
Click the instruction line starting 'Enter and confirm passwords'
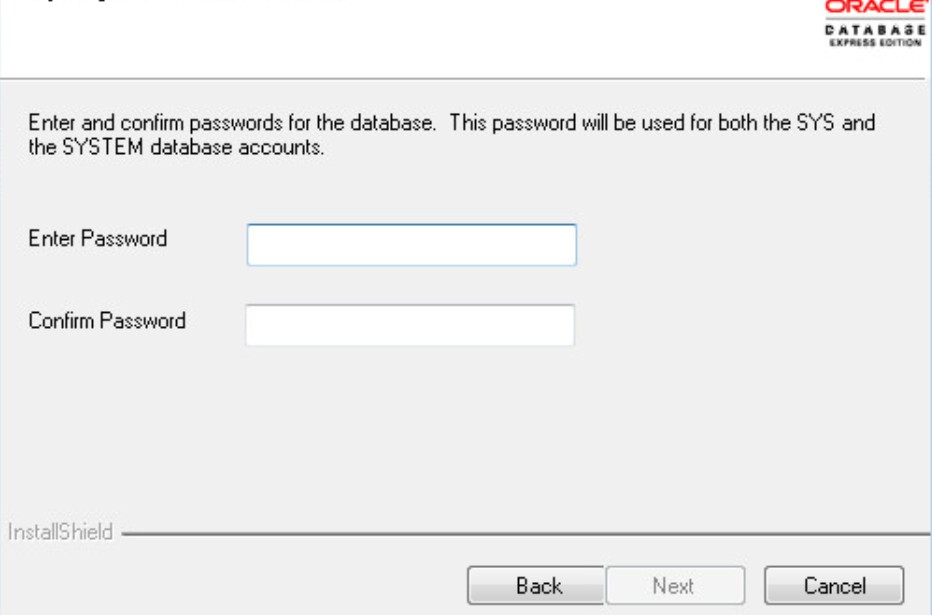452,122
